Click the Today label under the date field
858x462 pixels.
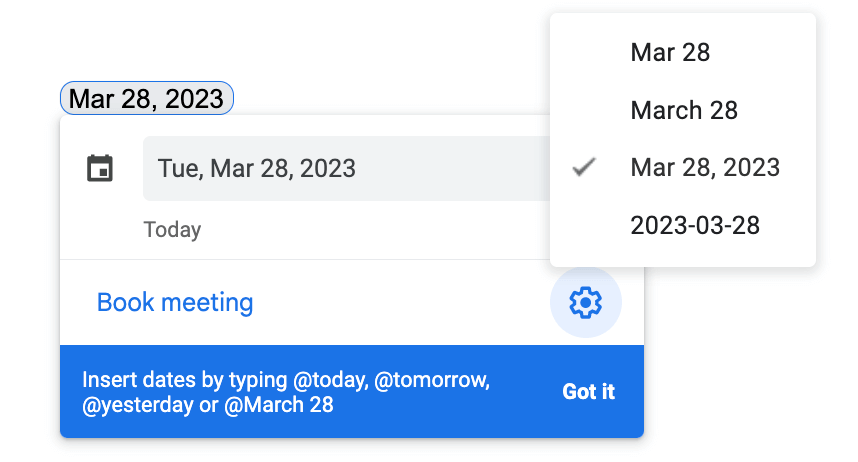(x=172, y=229)
